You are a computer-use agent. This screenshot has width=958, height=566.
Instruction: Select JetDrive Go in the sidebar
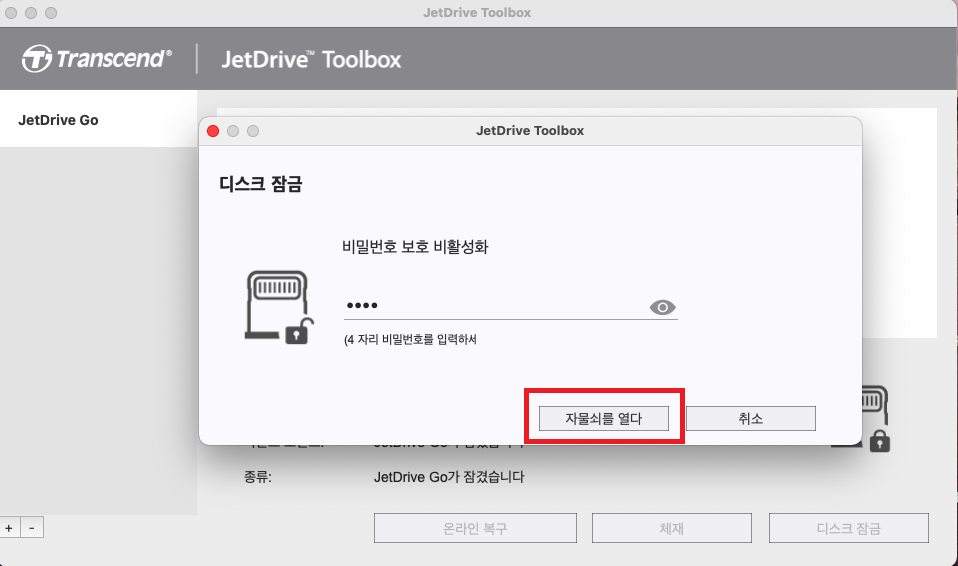pos(98,120)
